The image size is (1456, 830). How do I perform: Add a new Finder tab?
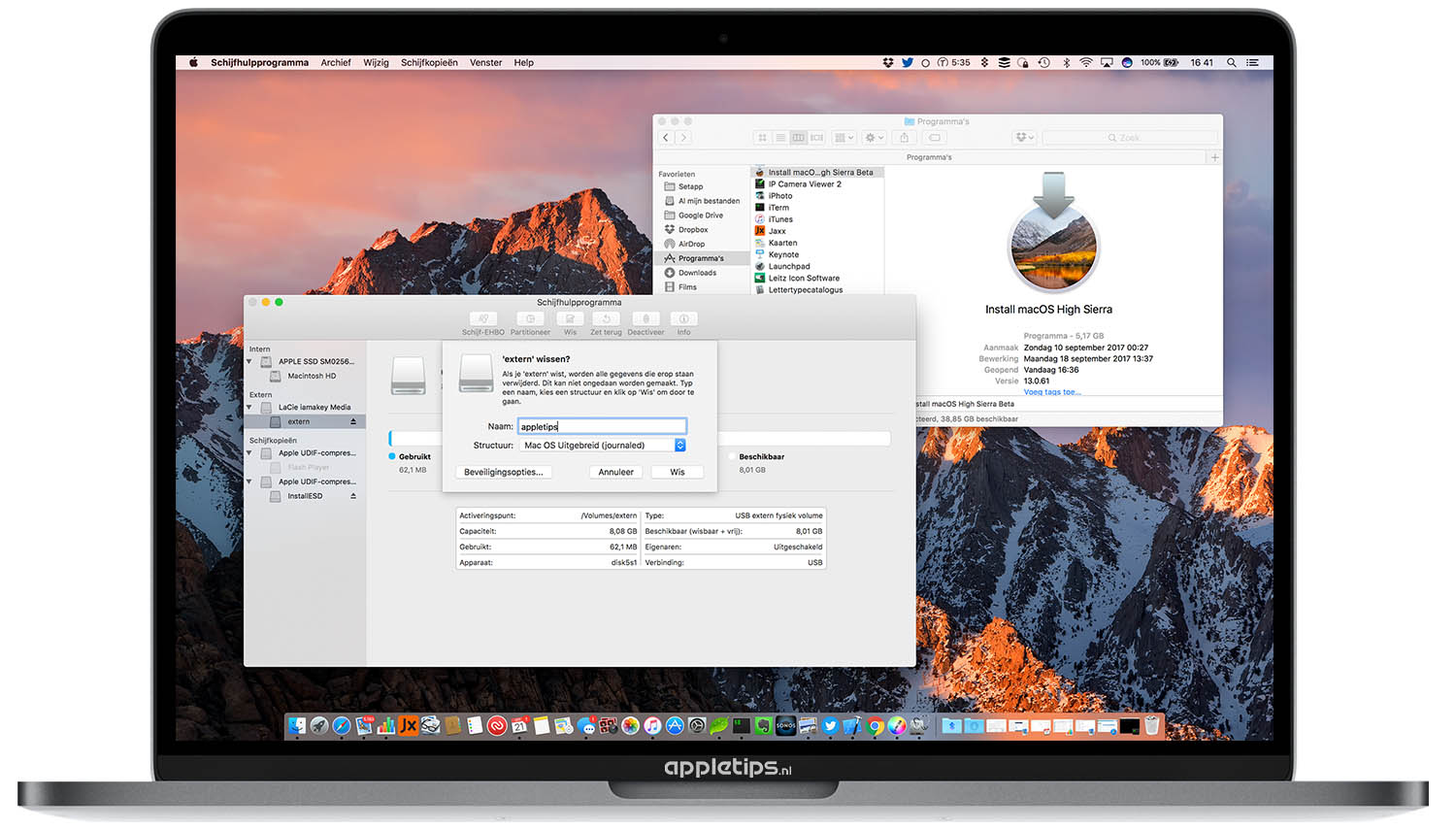[x=1214, y=157]
